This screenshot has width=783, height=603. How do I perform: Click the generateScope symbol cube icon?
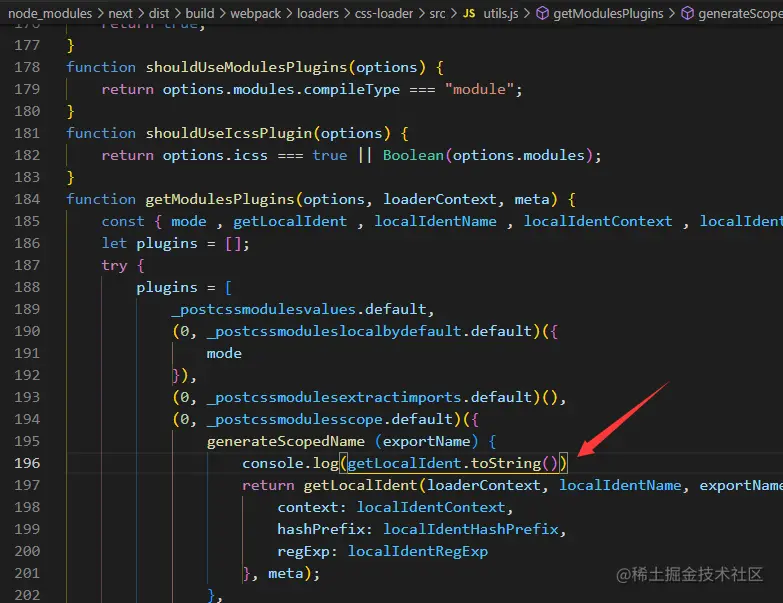point(688,13)
